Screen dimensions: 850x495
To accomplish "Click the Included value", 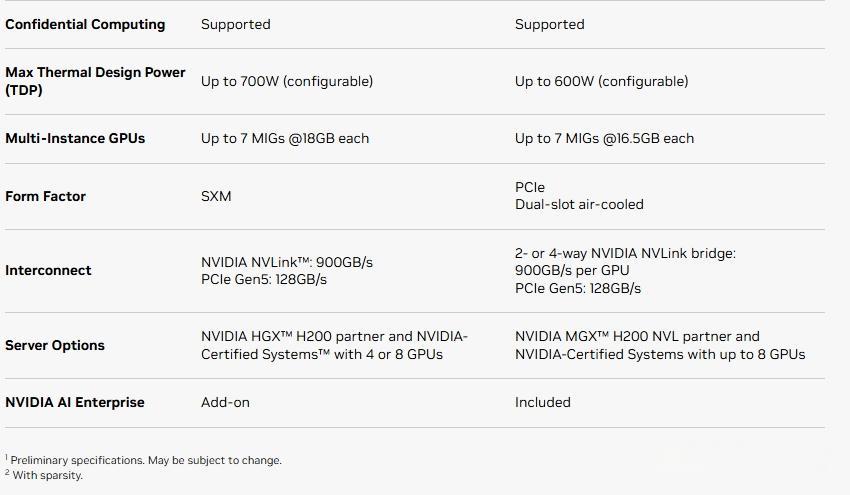I will tap(543, 402).
